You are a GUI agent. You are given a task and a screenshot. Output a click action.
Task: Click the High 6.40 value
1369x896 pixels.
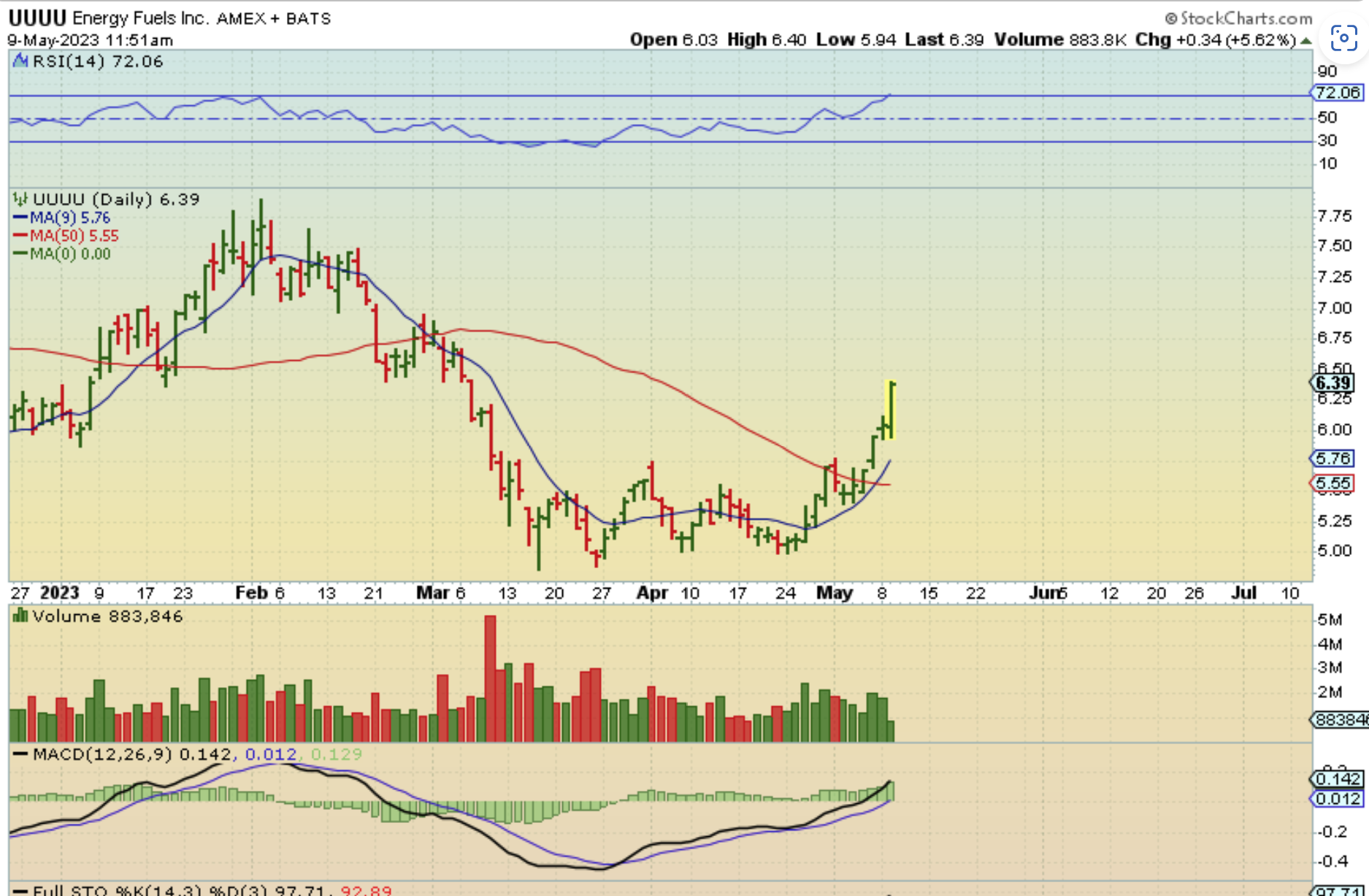(767, 39)
